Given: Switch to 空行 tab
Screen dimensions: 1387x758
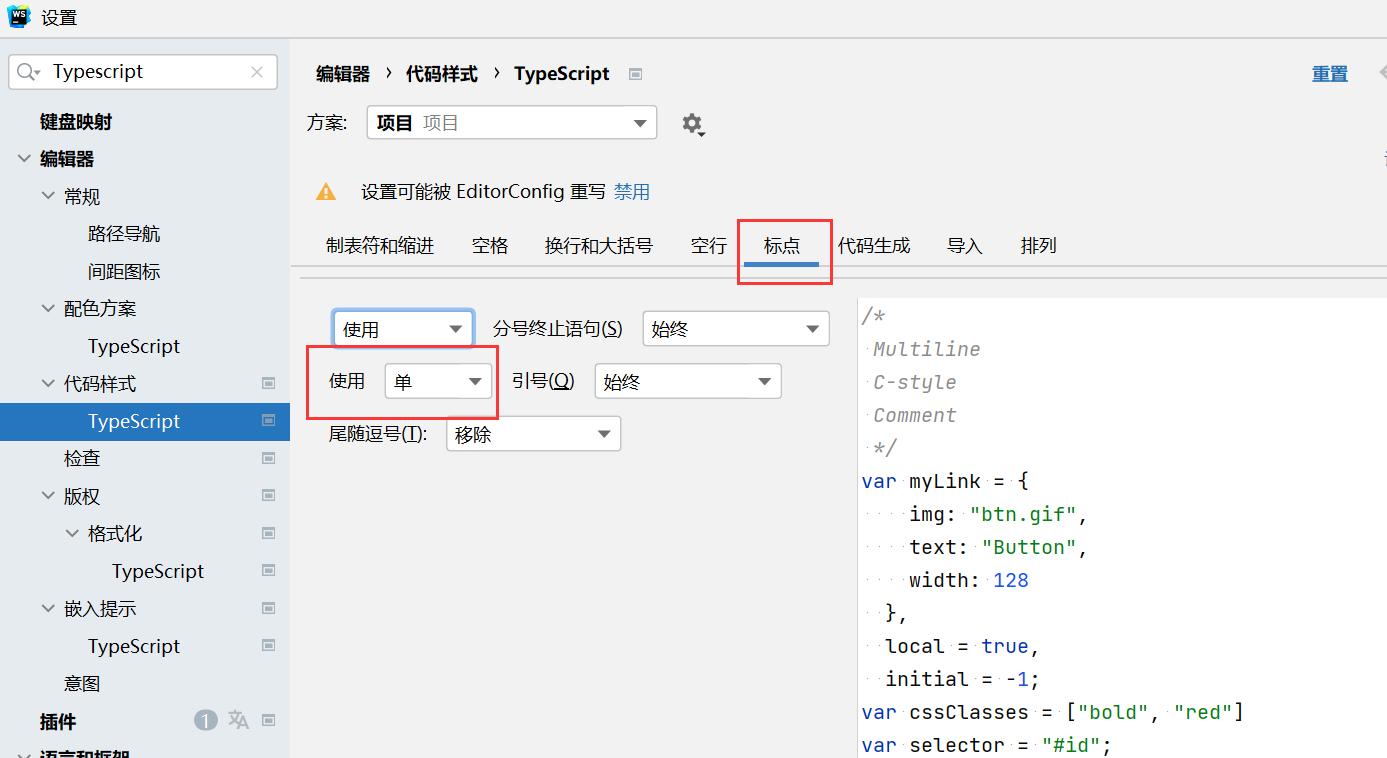Looking at the screenshot, I should pyautogui.click(x=709, y=246).
